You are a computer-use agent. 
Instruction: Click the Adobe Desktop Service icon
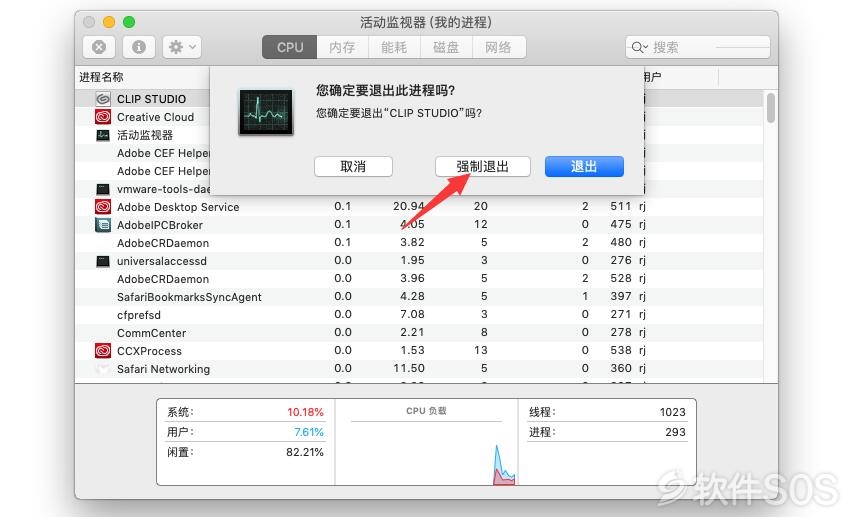[103, 207]
